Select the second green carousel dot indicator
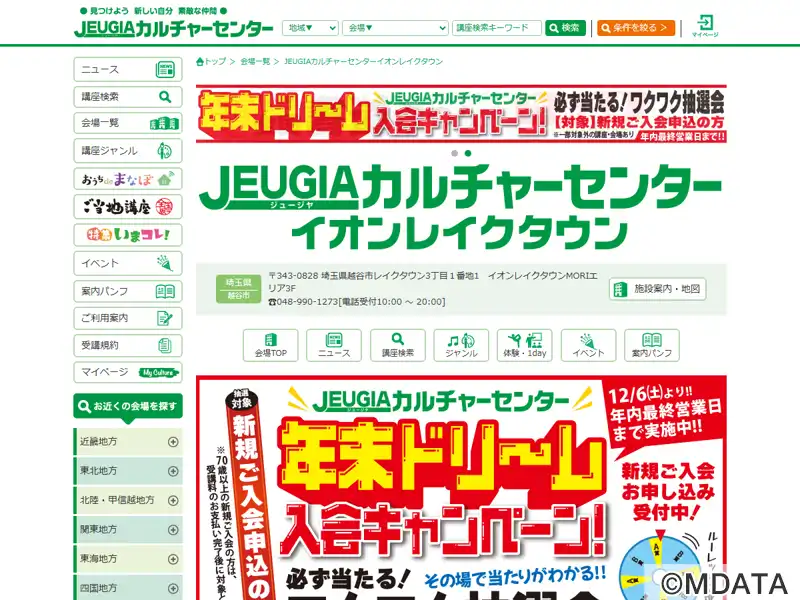Screen dimensions: 800x600 [468, 153]
